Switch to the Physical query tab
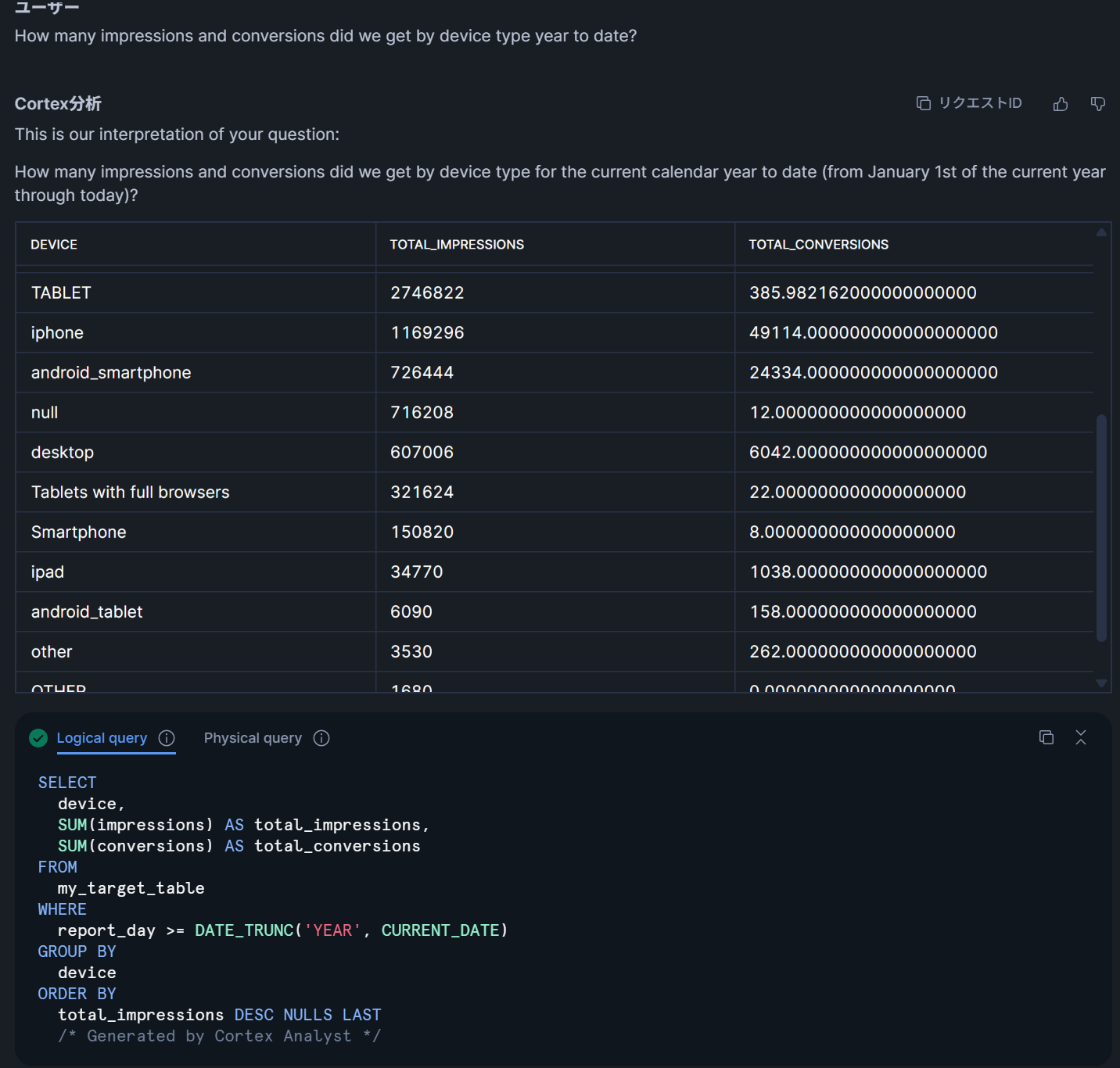Screen dimensions: 1120x1068 click(x=253, y=738)
